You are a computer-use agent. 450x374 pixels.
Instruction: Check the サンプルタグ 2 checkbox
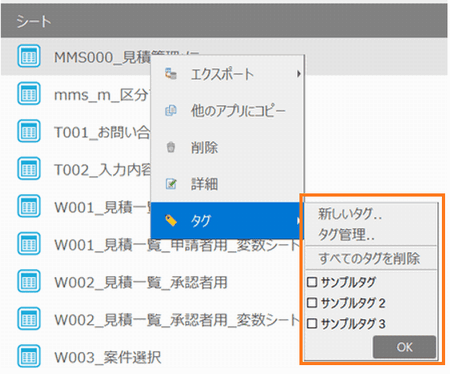coord(312,303)
